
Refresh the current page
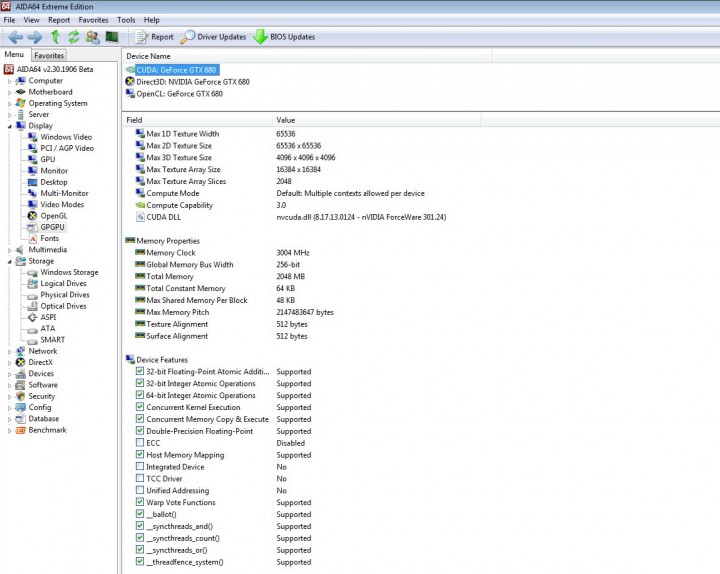(73, 37)
